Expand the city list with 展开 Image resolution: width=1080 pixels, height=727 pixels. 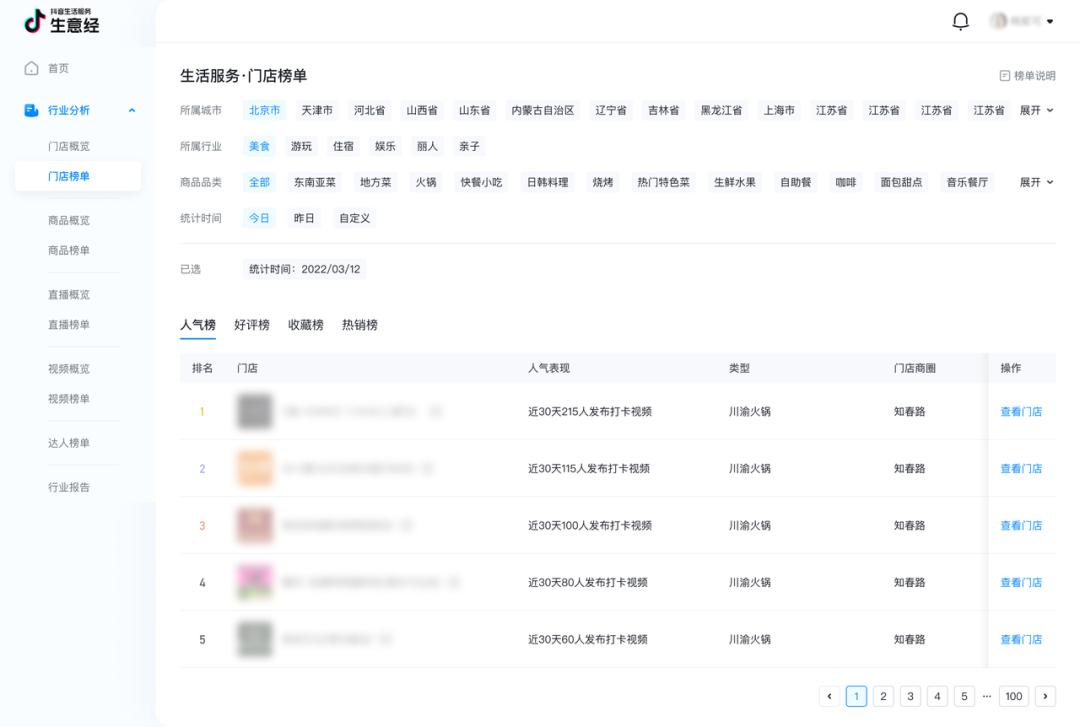(x=1036, y=110)
